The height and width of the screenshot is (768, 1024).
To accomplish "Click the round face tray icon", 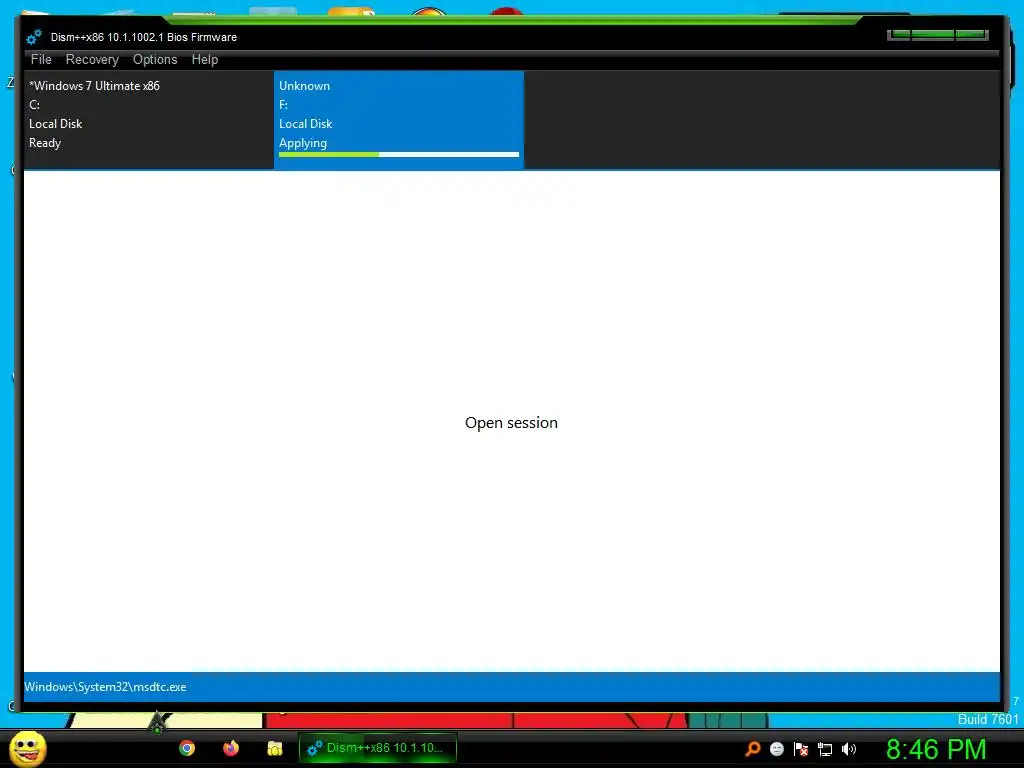I will pos(776,749).
